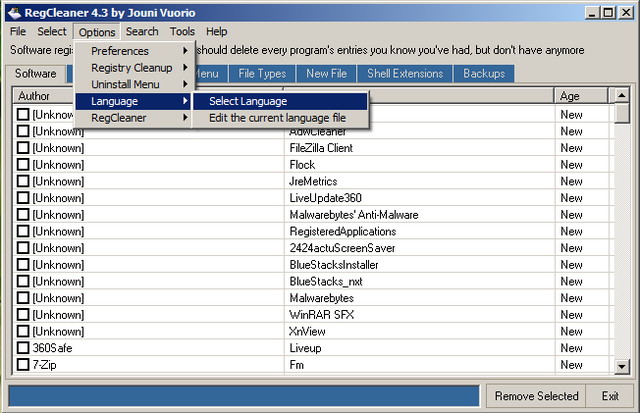
Task: Check the 360Safe Liveup checkbox
Action: 23,348
